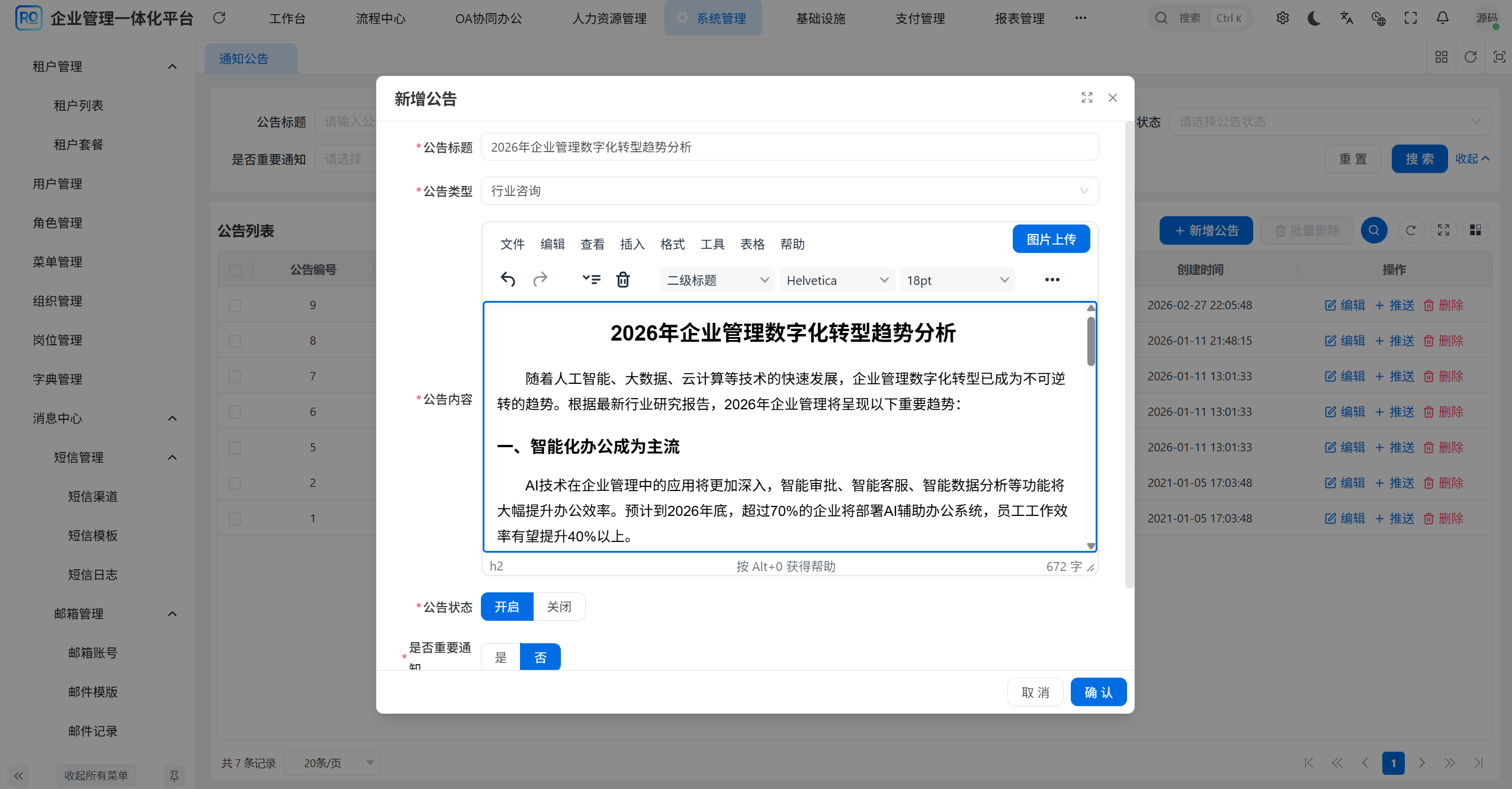
Task: Clear content using the trash icon in editor
Action: click(622, 279)
